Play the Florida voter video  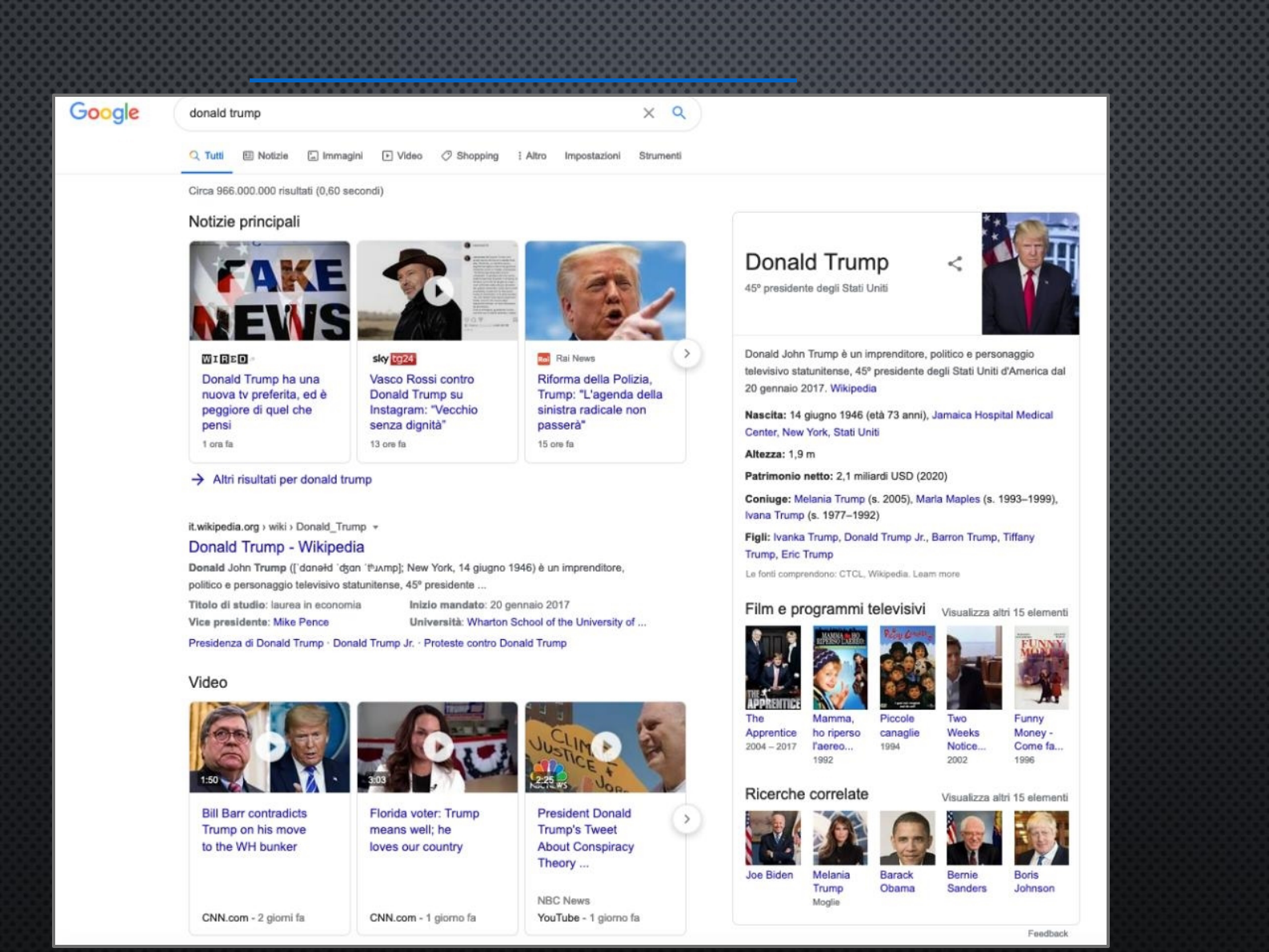pyautogui.click(x=438, y=747)
